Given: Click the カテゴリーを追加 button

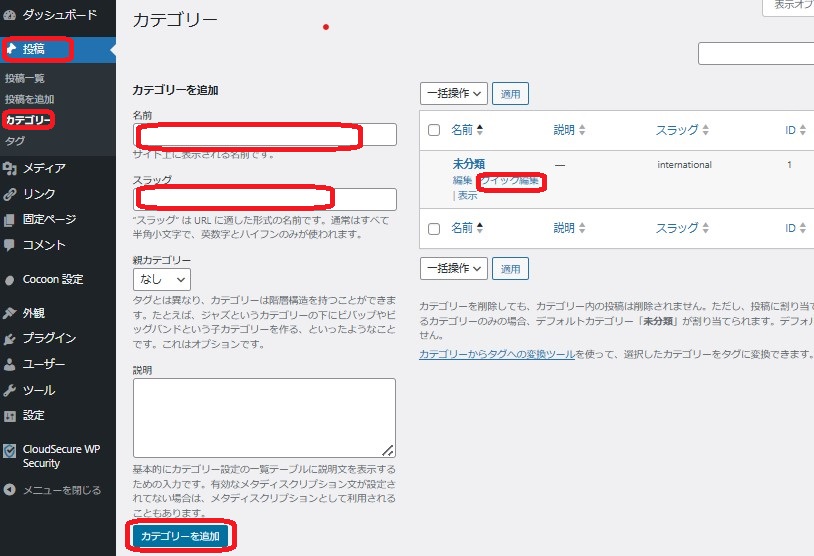Looking at the screenshot, I should point(180,537).
